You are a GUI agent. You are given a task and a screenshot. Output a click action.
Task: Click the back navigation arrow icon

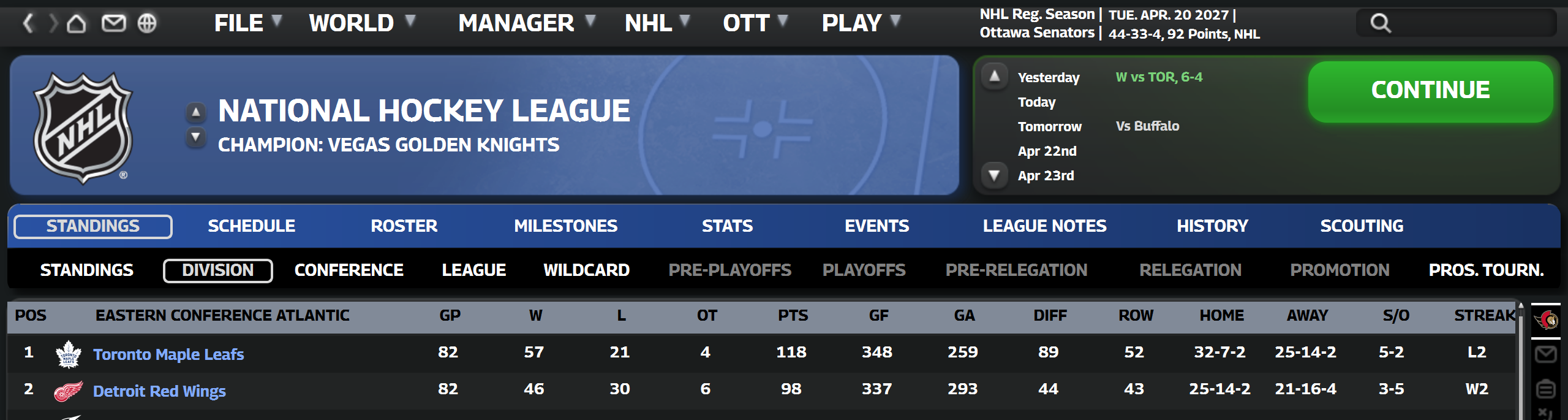[28, 23]
